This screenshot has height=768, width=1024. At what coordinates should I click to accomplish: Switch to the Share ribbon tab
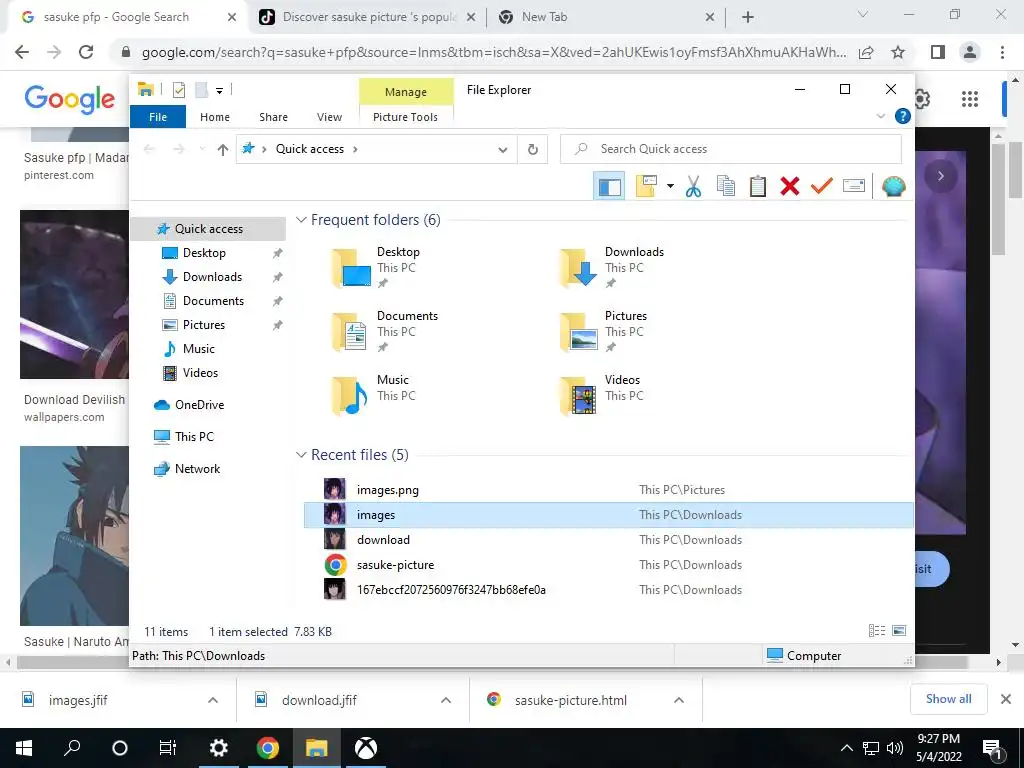[273, 117]
